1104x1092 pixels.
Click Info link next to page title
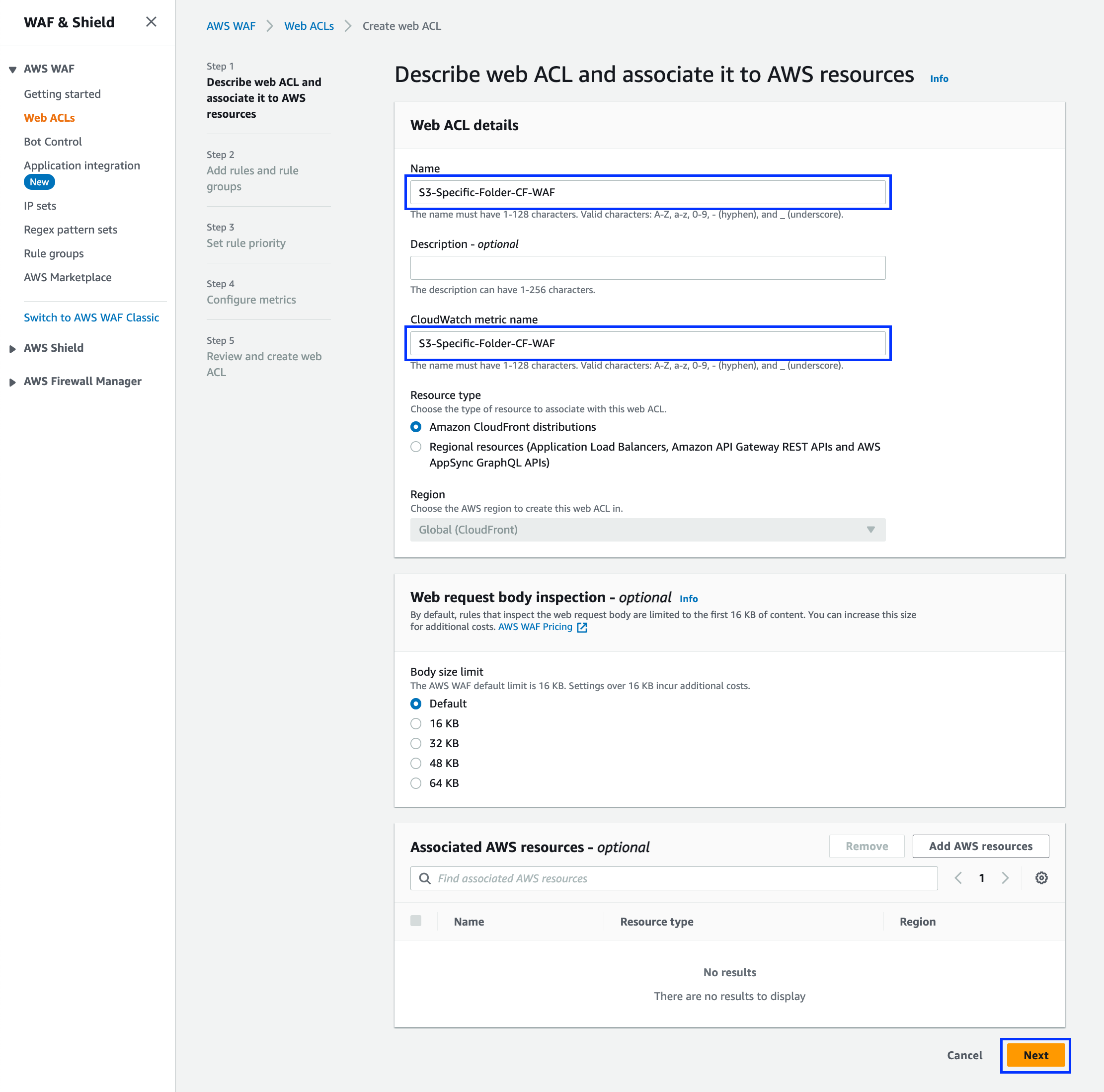939,78
